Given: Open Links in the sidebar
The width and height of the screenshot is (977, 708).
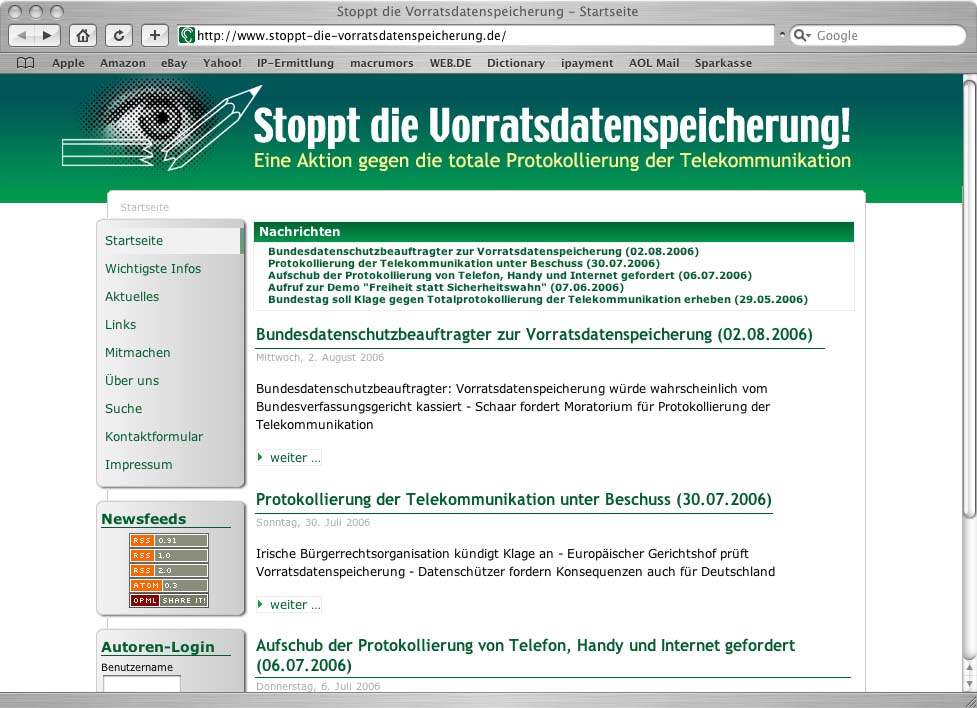Looking at the screenshot, I should [x=120, y=325].
